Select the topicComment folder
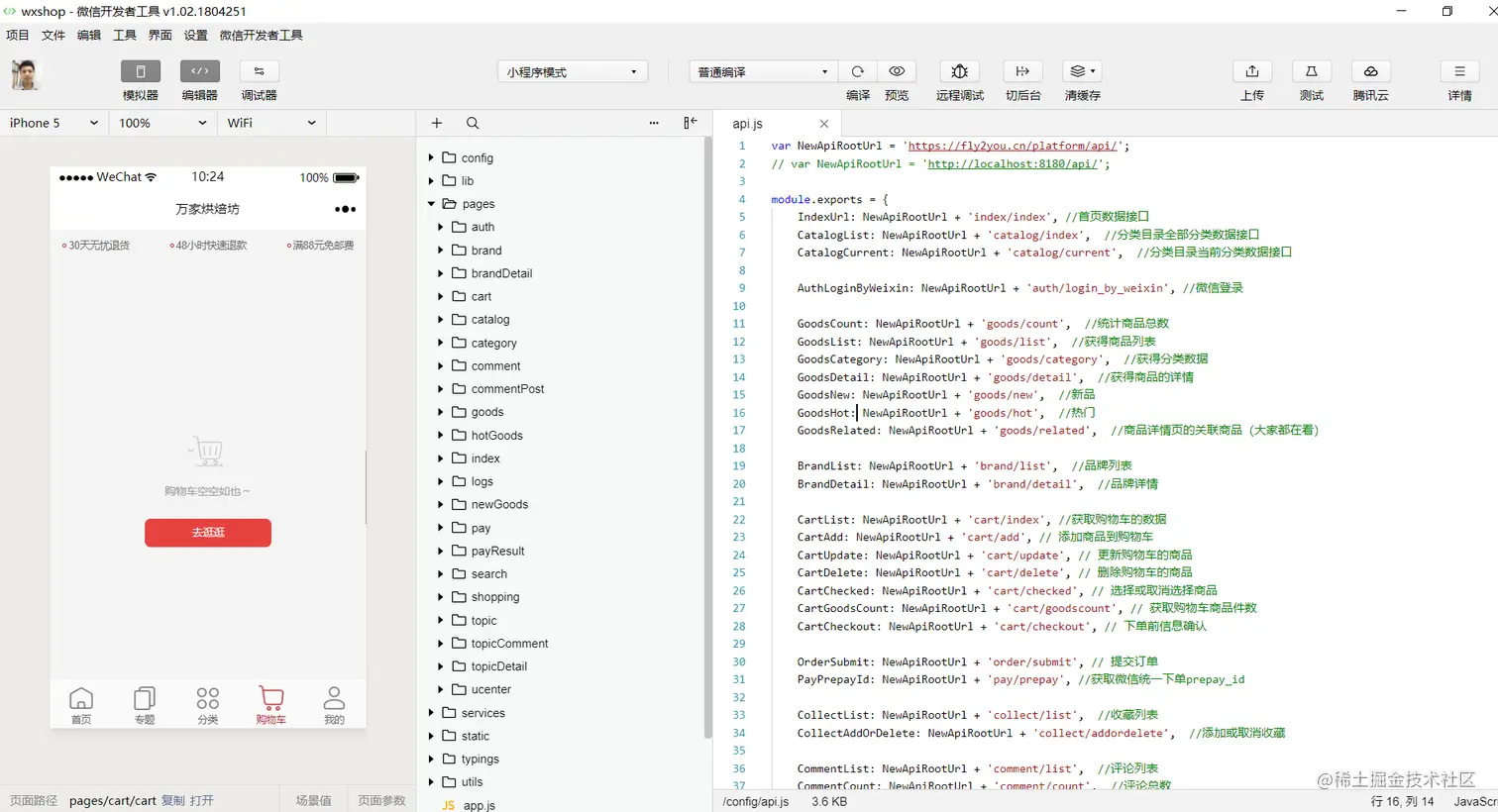Viewport: 1498px width, 812px height. 509,644
